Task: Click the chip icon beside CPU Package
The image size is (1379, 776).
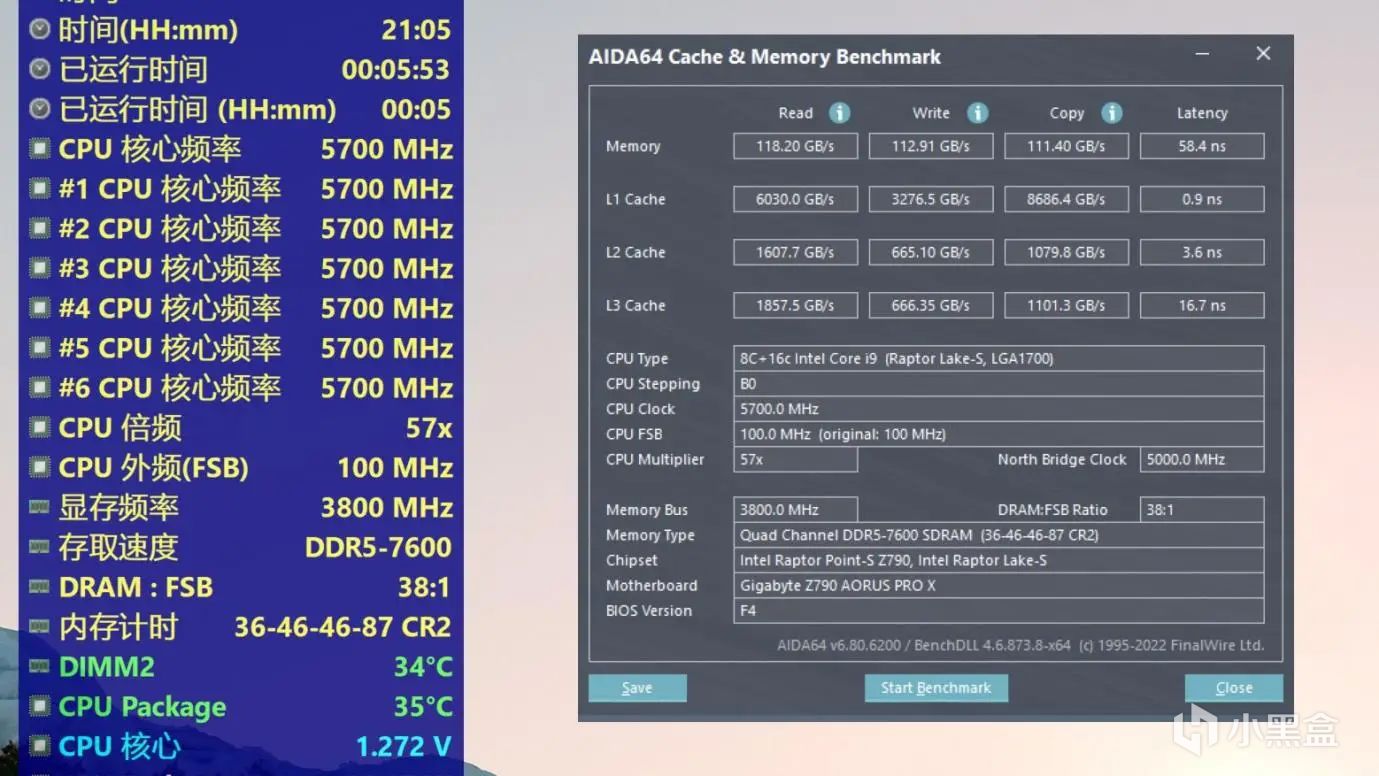Action: (x=40, y=706)
